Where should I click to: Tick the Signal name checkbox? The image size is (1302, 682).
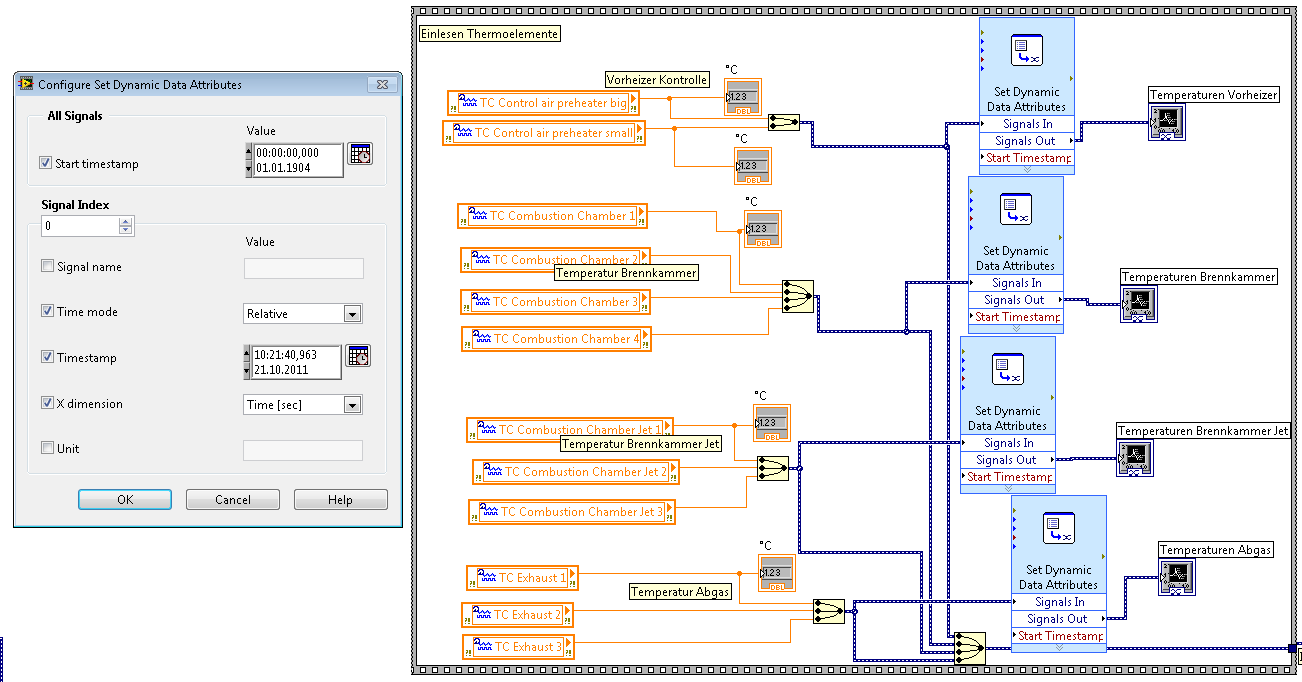pyautogui.click(x=47, y=266)
